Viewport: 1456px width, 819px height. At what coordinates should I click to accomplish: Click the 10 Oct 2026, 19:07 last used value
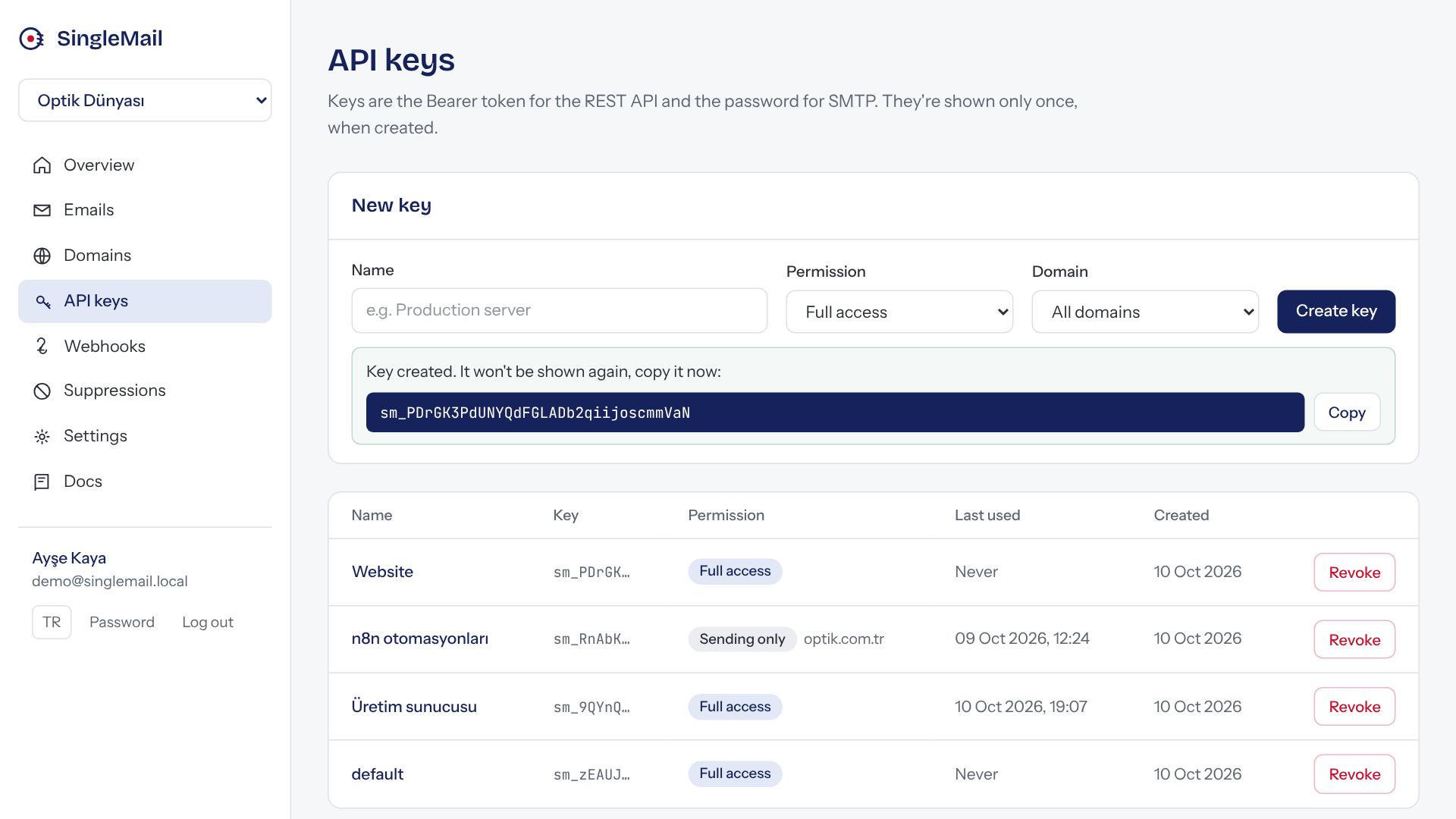coord(1021,707)
